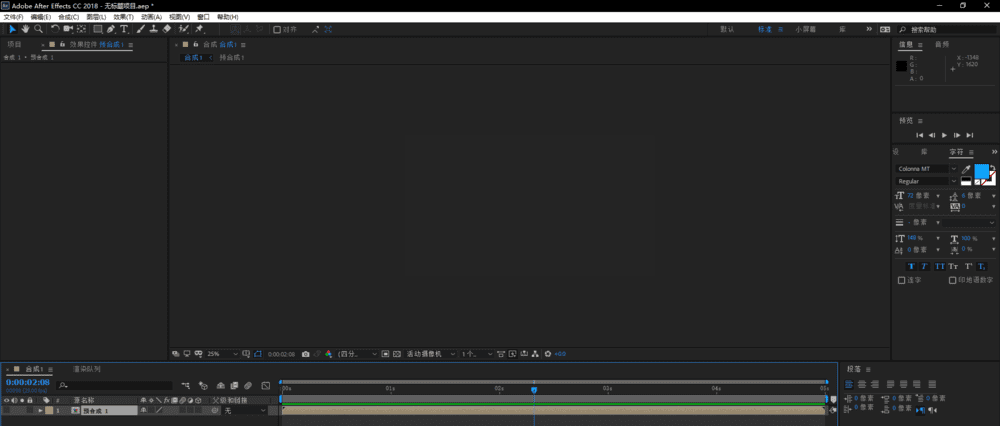Pick font color with eyedropper icon
The width and height of the screenshot is (1000, 426).
pyautogui.click(x=966, y=169)
